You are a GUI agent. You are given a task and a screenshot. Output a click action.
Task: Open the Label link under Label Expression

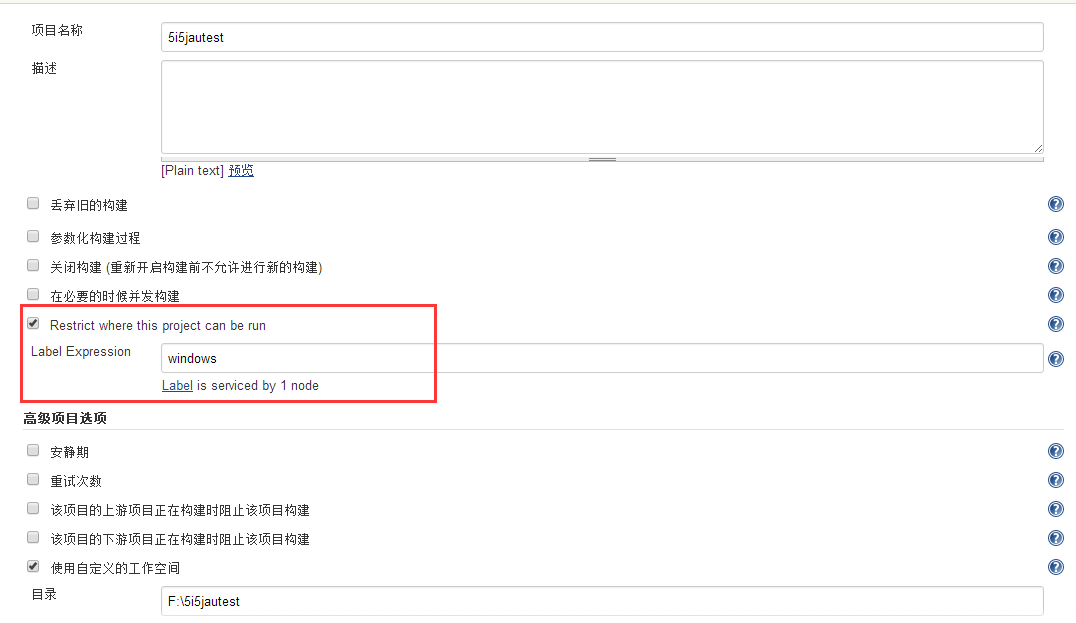click(177, 386)
